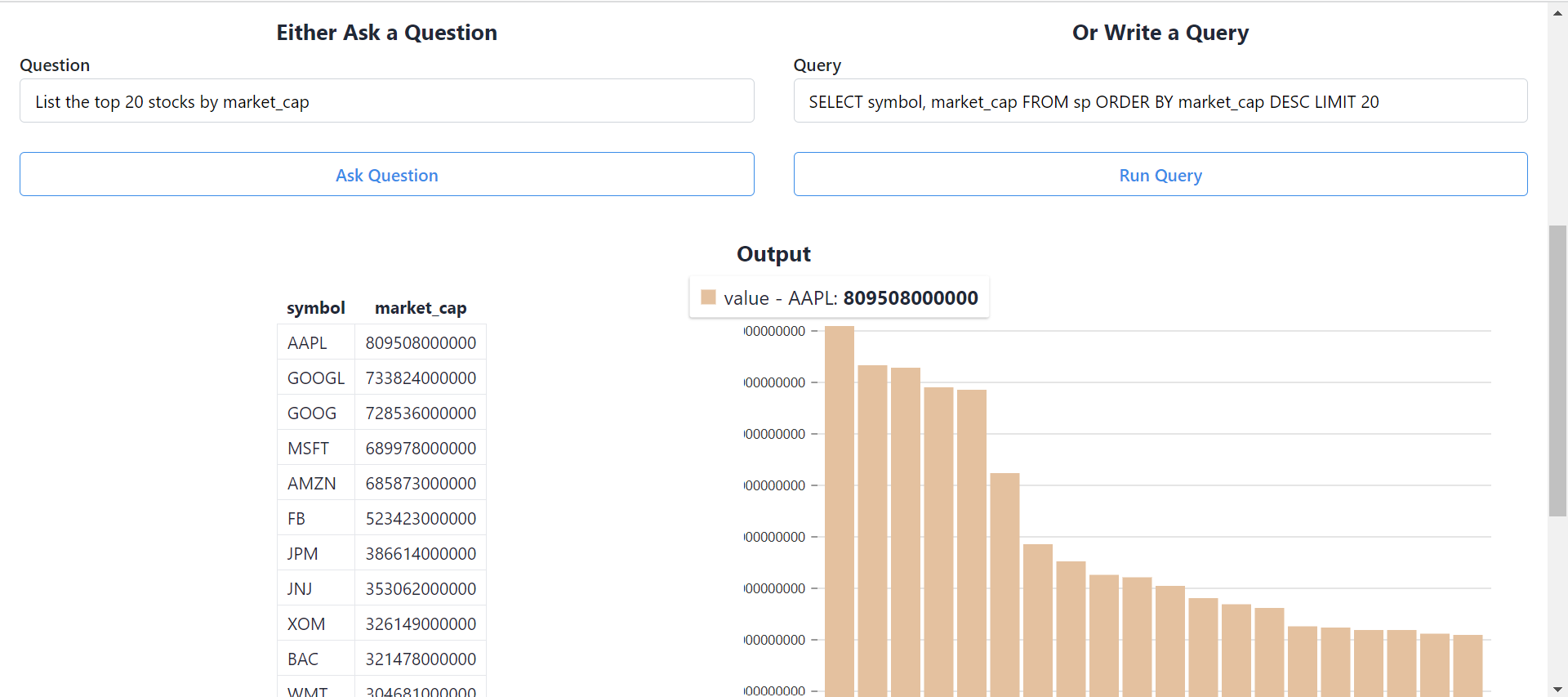The width and height of the screenshot is (1568, 697).
Task: Select the FB symbol cell
Action: 316,518
